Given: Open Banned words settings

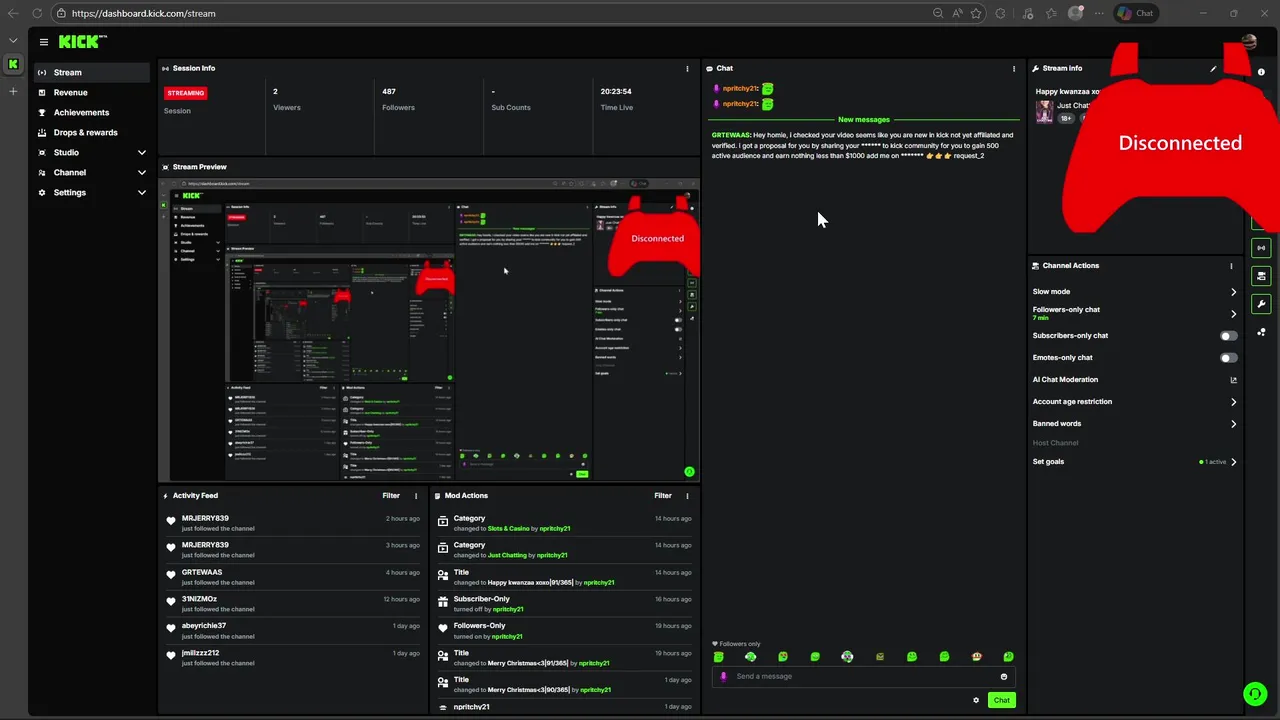Looking at the screenshot, I should point(1134,423).
